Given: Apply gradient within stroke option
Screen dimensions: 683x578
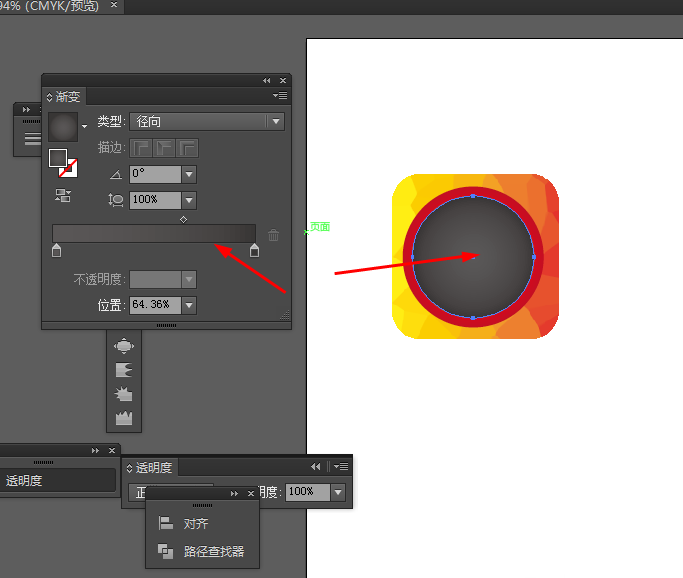Looking at the screenshot, I should [141, 148].
